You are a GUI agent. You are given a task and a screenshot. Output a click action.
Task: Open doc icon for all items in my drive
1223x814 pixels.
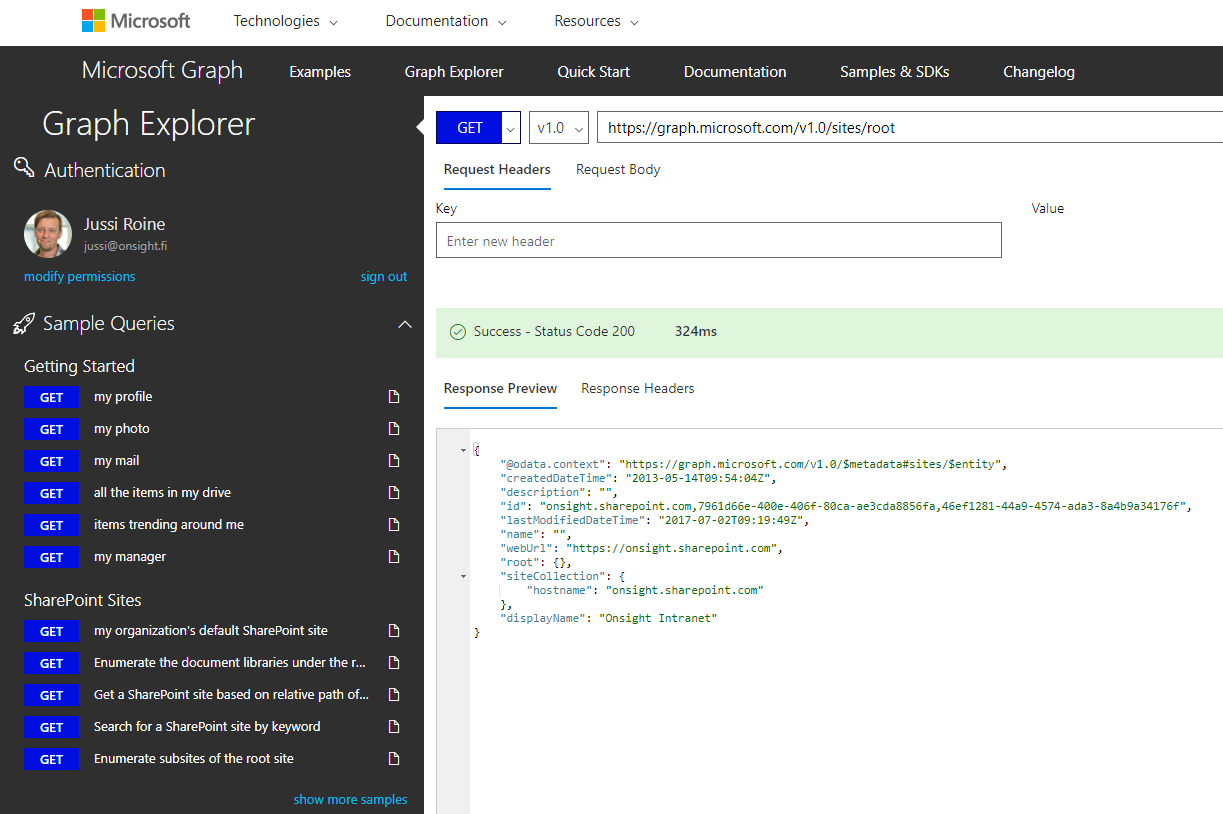tap(394, 493)
